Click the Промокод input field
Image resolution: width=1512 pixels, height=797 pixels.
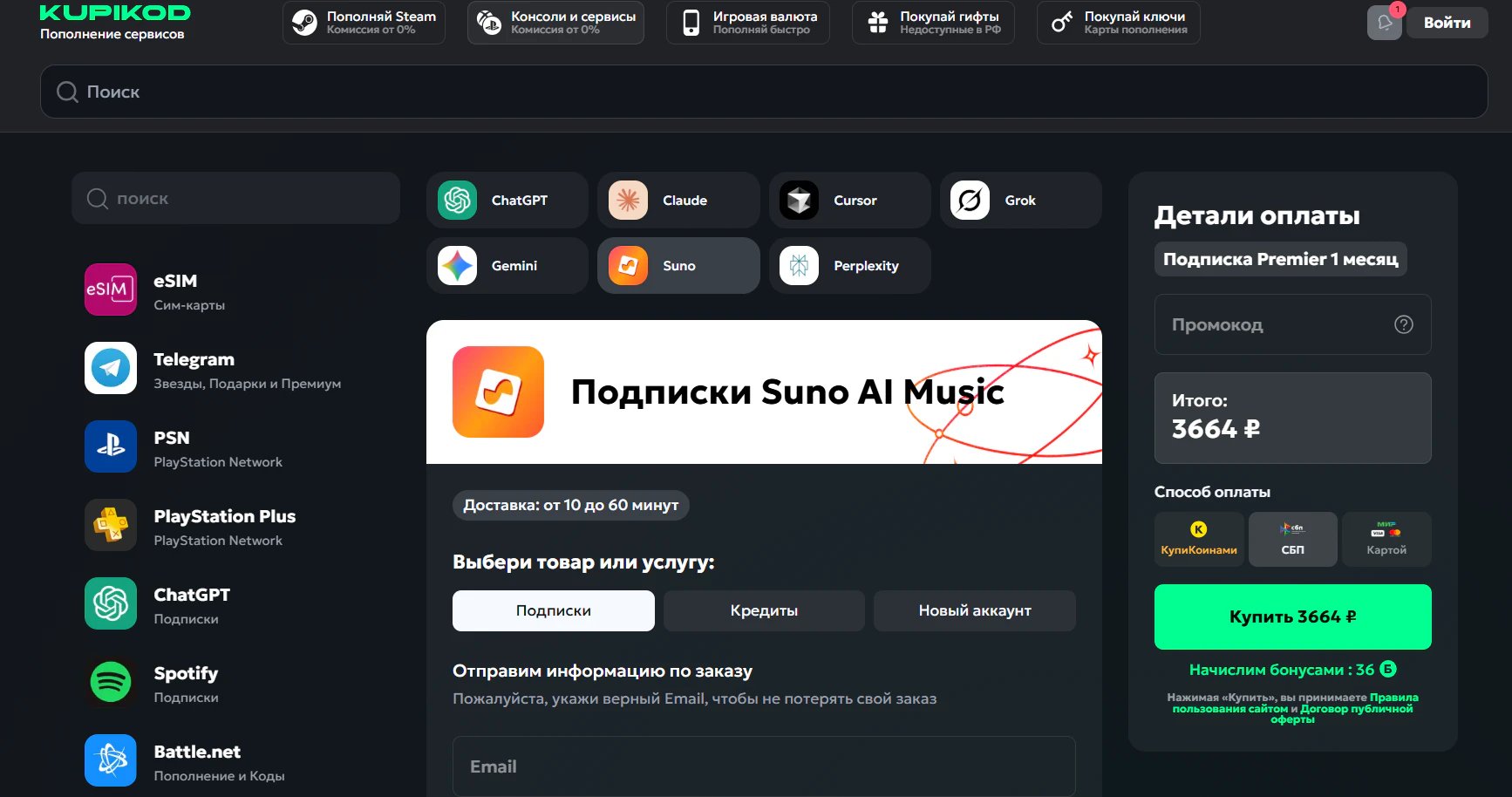click(1293, 324)
